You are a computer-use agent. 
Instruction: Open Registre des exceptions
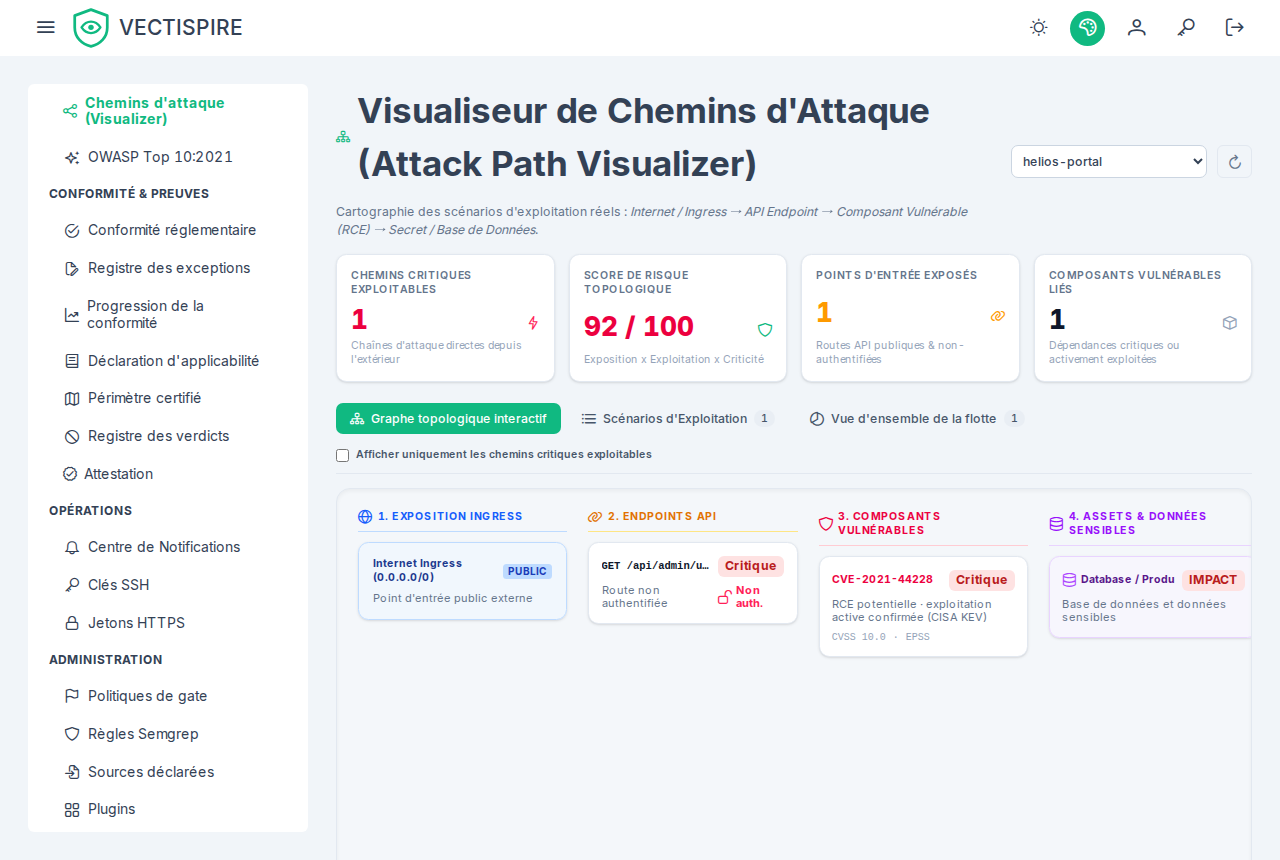coord(168,268)
